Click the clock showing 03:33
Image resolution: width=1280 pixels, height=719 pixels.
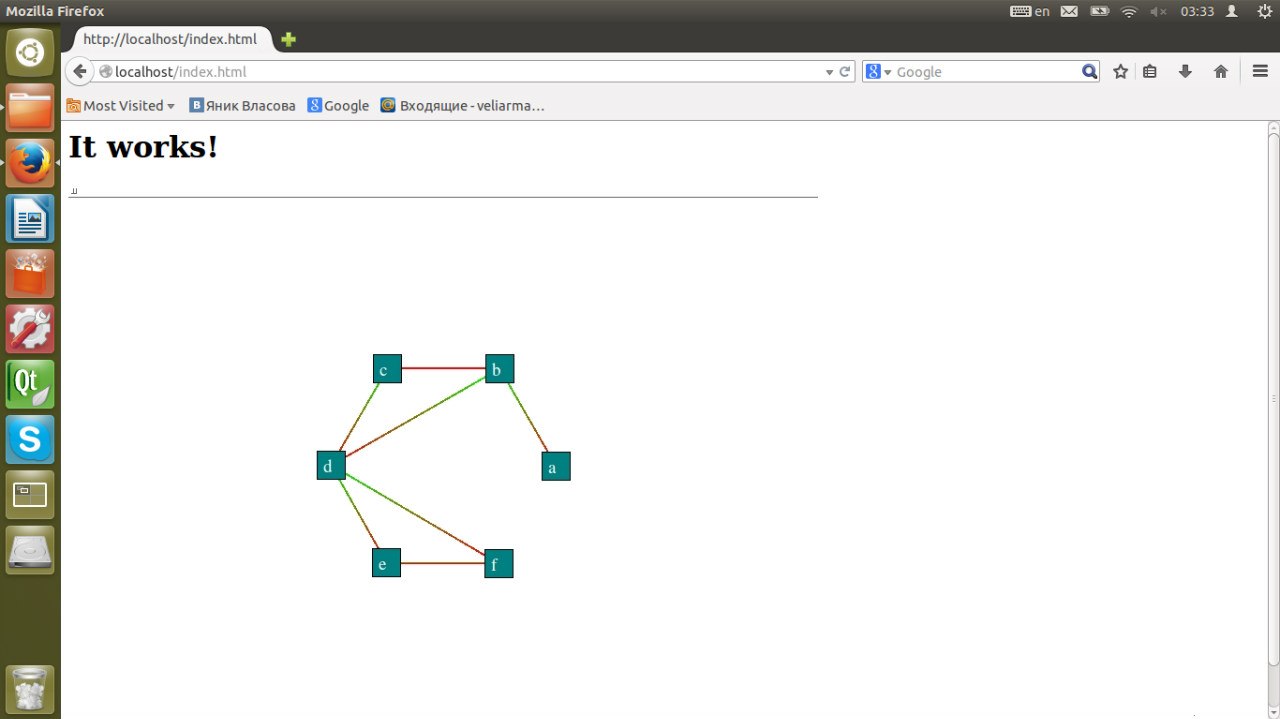1197,11
